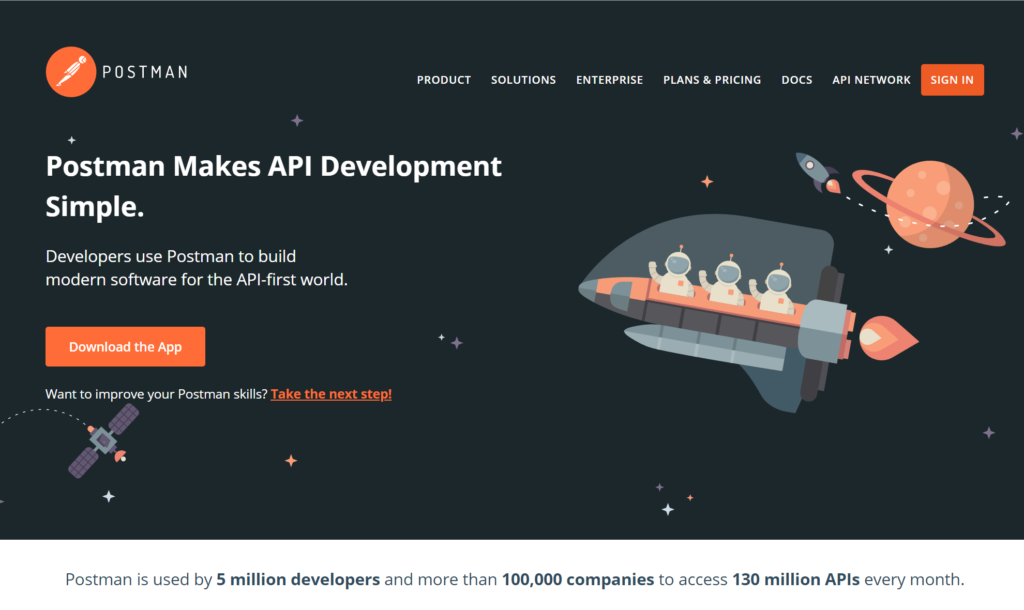The height and width of the screenshot is (610, 1024).
Task: Go to the ENTERPRISE page
Action: tap(609, 80)
